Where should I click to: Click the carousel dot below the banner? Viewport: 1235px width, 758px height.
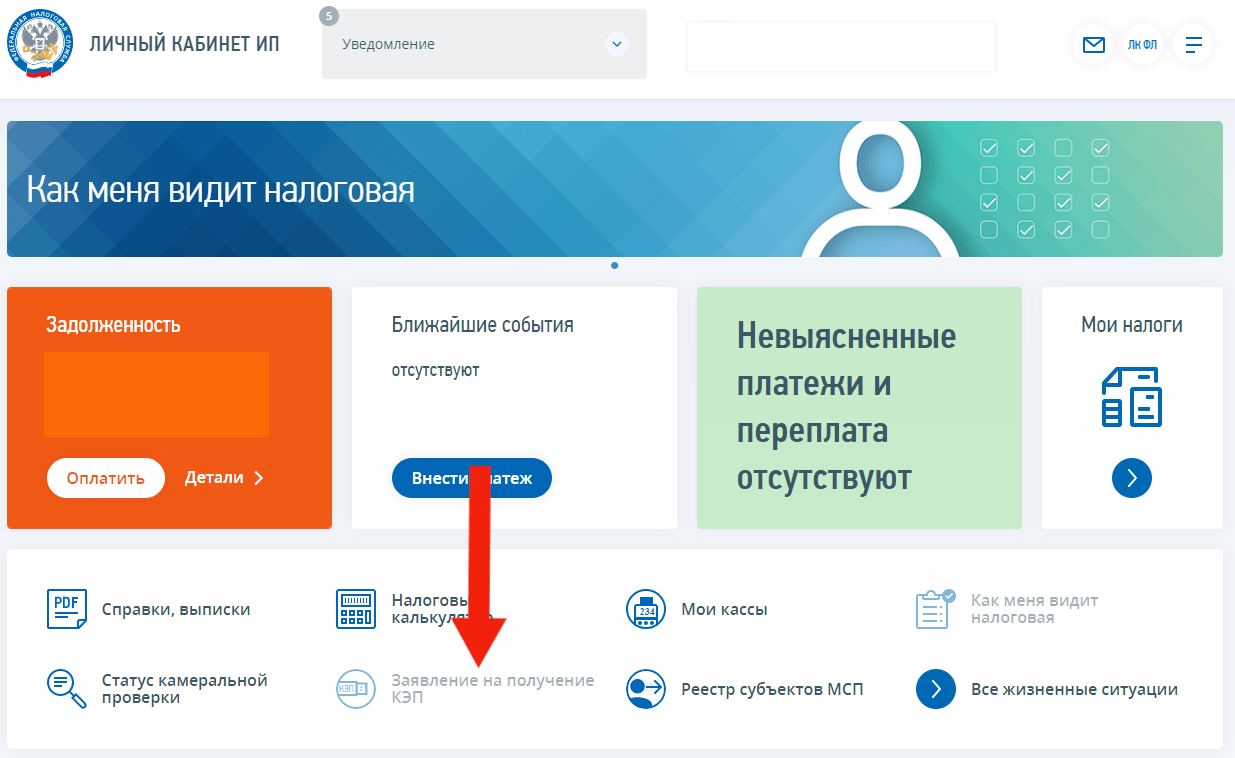[614, 266]
